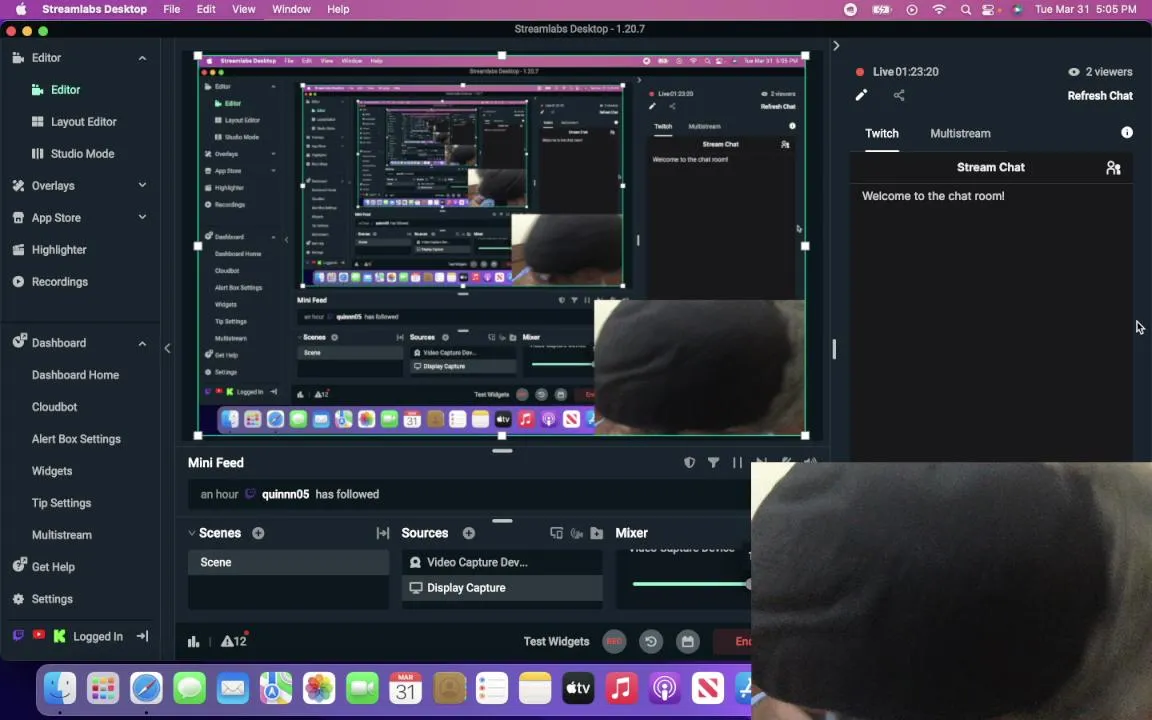Open the View menu
The height and width of the screenshot is (720, 1152).
coord(243,9)
